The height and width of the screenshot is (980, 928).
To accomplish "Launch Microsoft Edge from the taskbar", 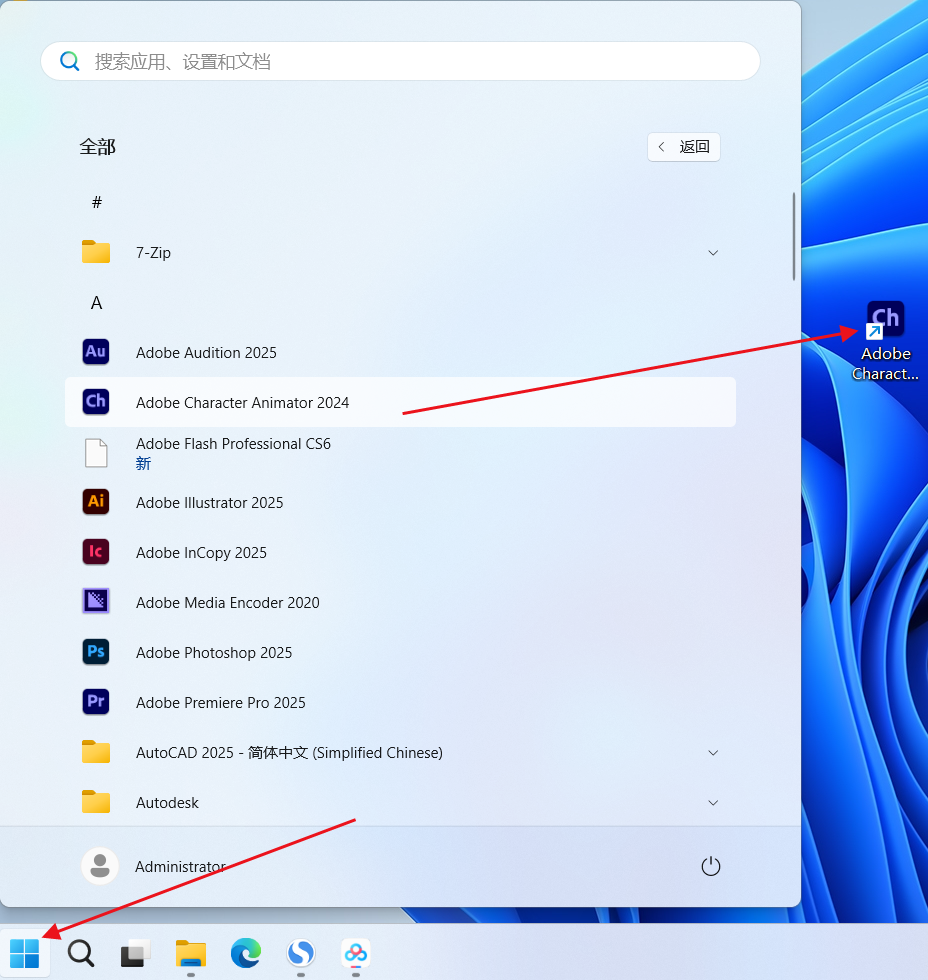I will [x=246, y=953].
